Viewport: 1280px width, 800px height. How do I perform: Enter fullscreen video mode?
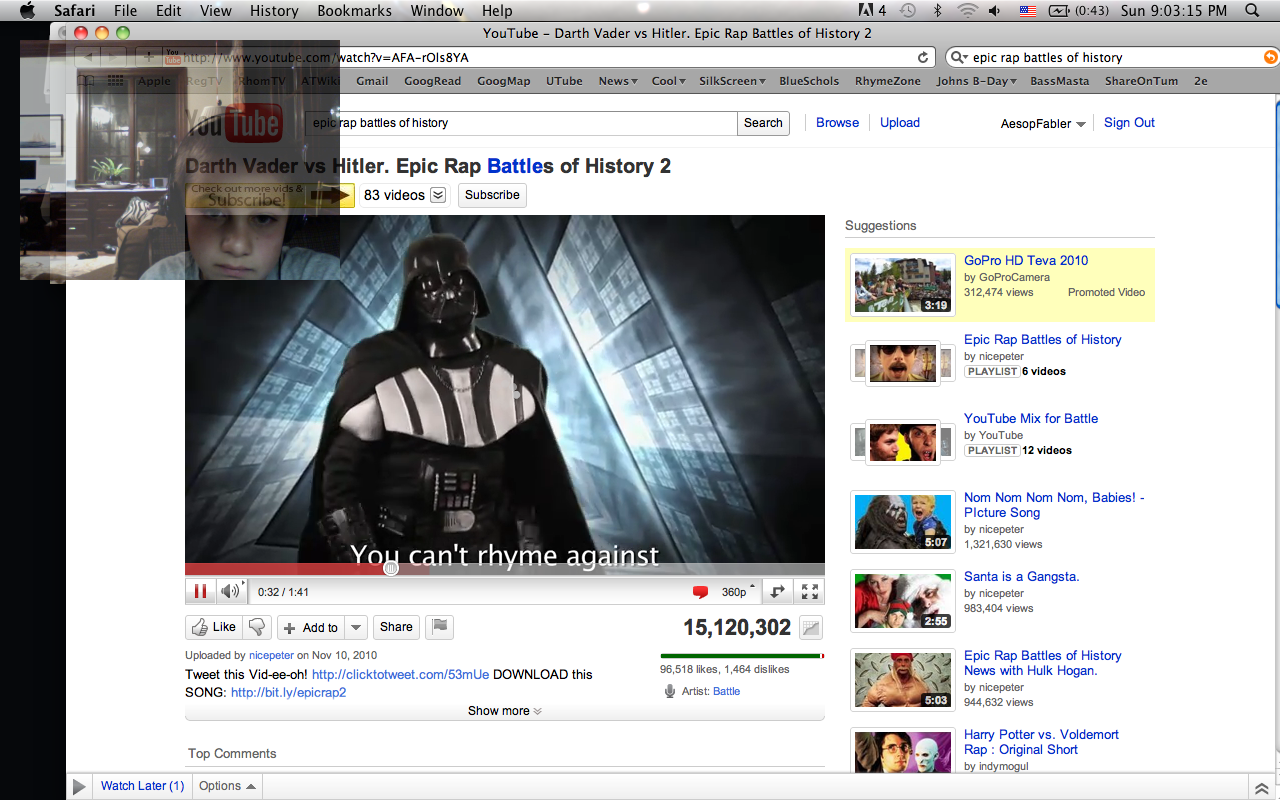click(x=810, y=592)
